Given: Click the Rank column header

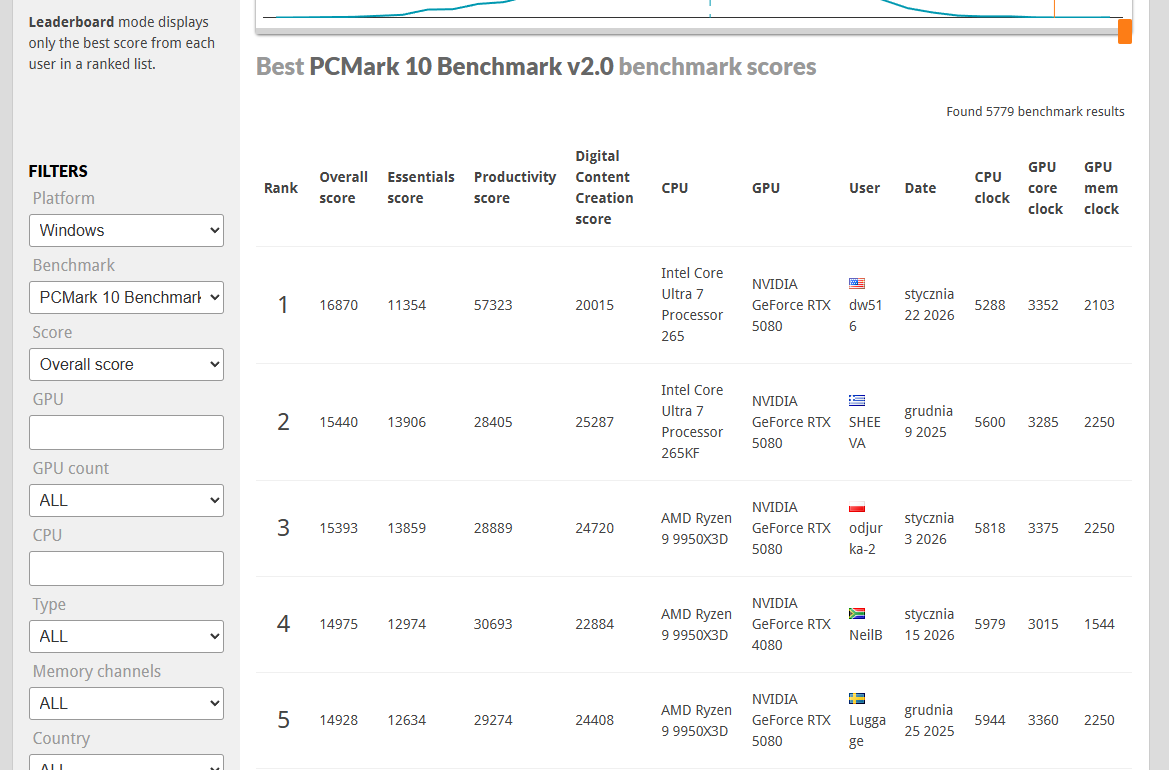Looking at the screenshot, I should pos(280,188).
